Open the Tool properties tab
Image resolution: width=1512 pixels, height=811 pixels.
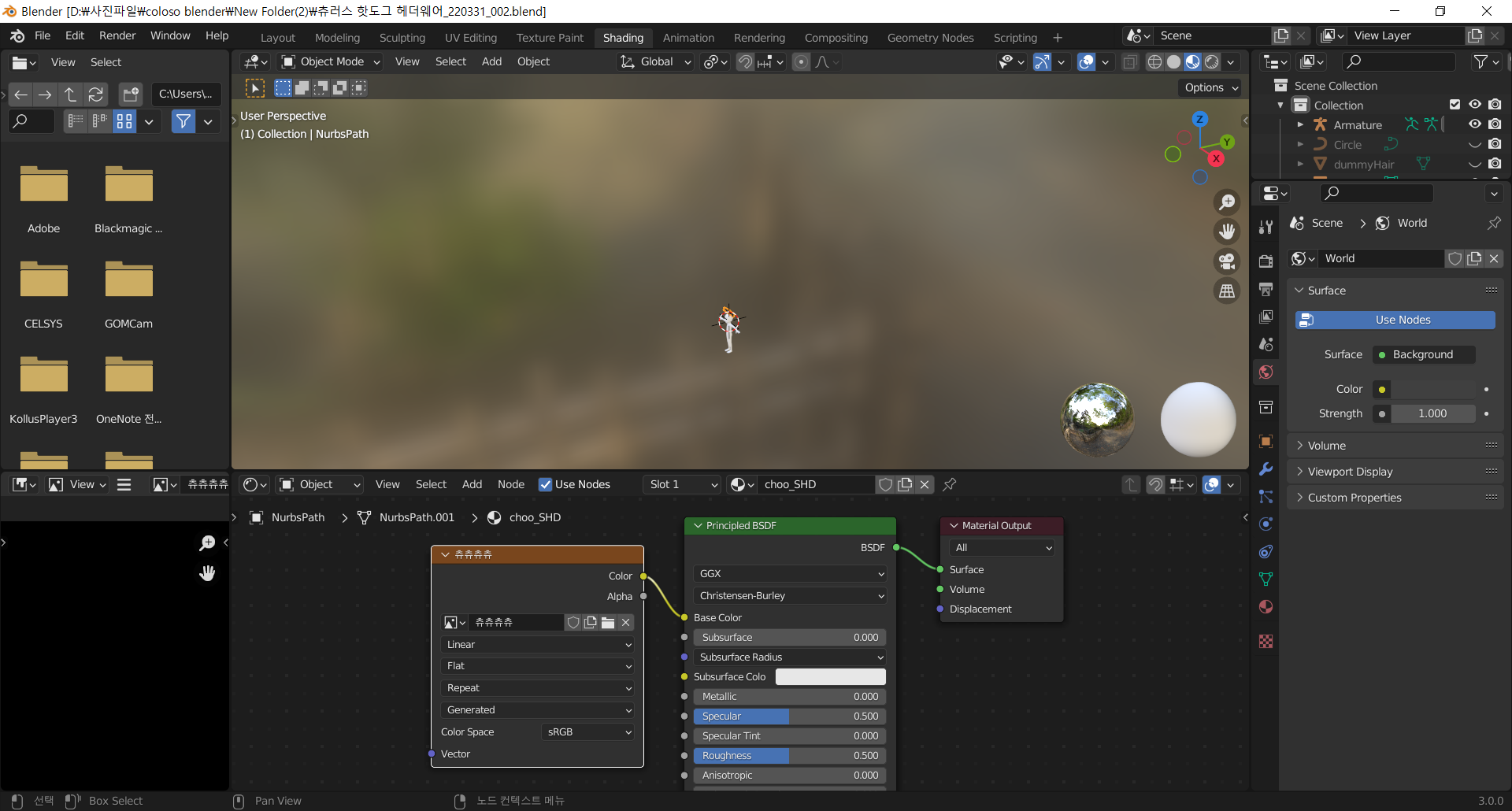[1266, 228]
